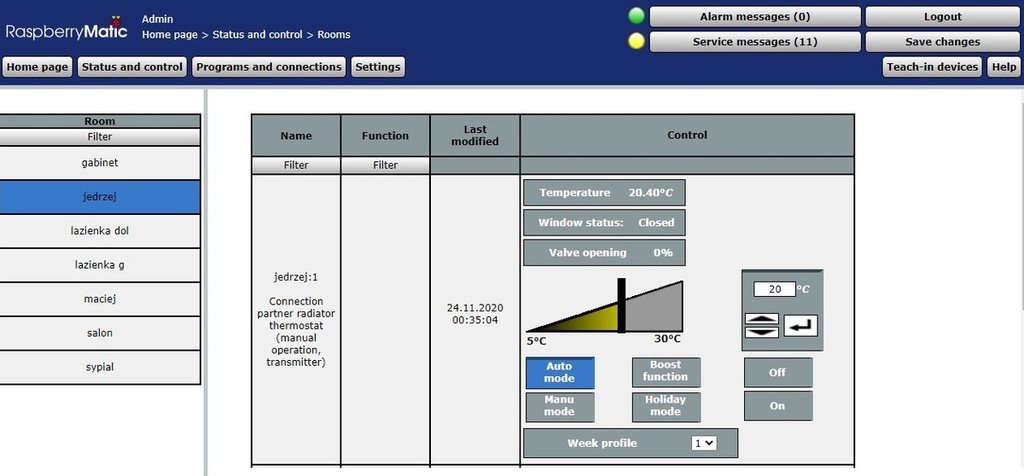Image resolution: width=1024 pixels, height=476 pixels.
Task: Select the jedrzej room
Action: coord(100,197)
